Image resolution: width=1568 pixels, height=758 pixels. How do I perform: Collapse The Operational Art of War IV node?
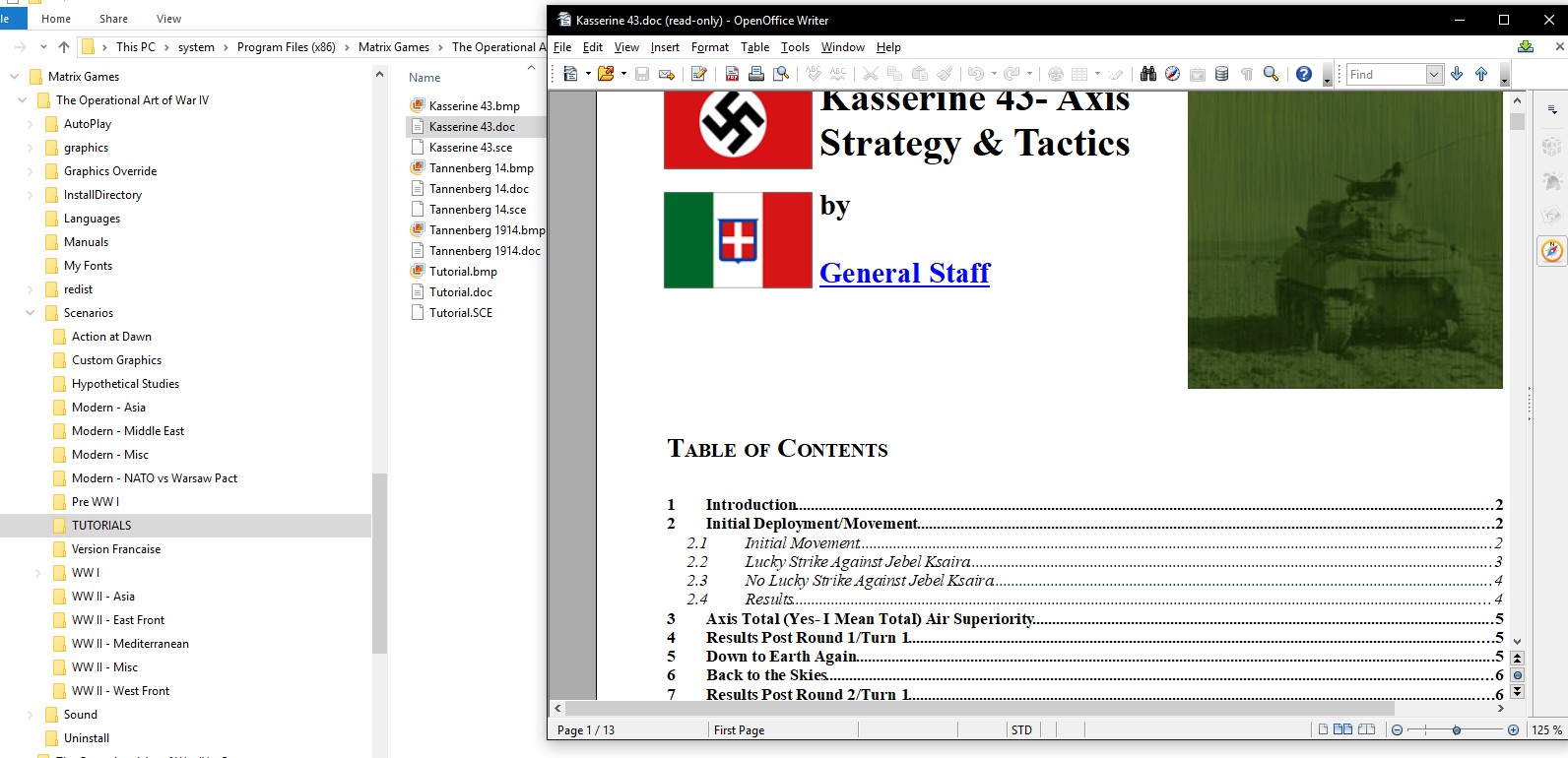click(x=23, y=100)
